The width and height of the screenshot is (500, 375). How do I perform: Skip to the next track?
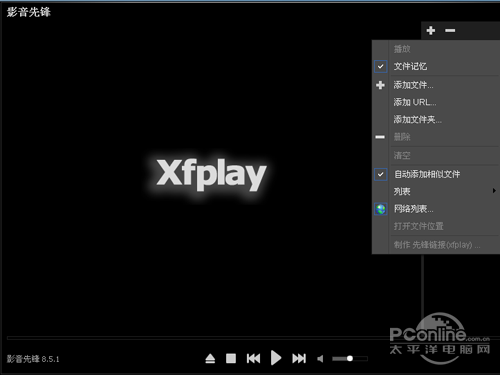[299, 359]
